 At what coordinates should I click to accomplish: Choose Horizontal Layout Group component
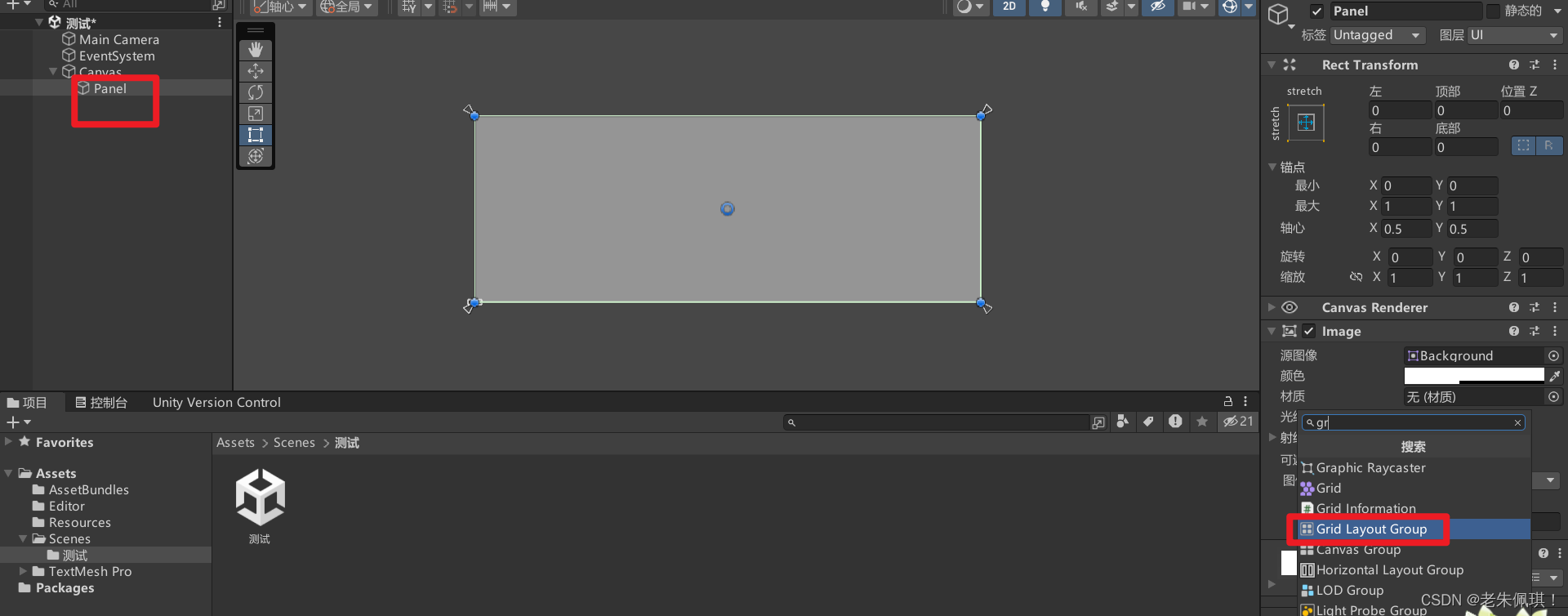click(1414, 569)
